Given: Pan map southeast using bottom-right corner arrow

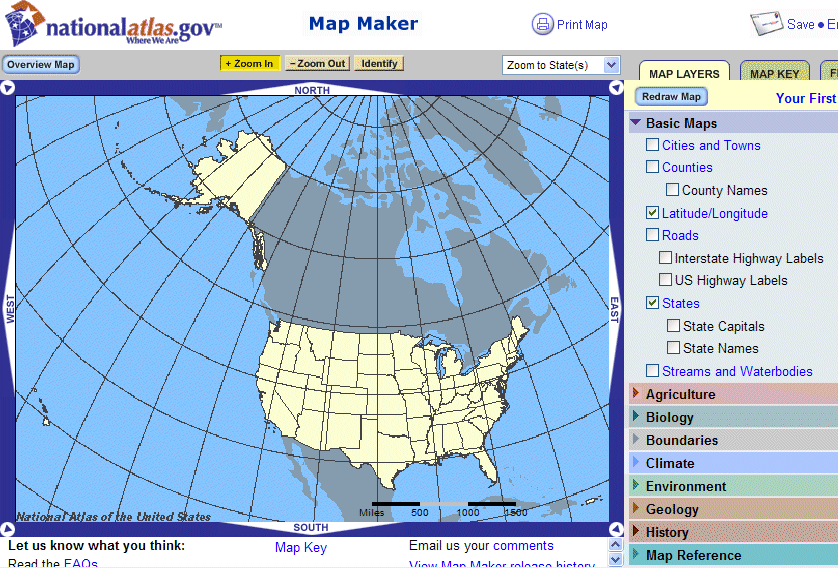Looking at the screenshot, I should click(616, 529).
